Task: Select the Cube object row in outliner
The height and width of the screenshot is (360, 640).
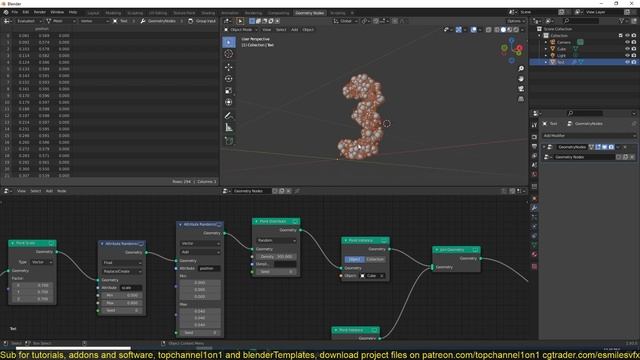Action: click(x=584, y=49)
